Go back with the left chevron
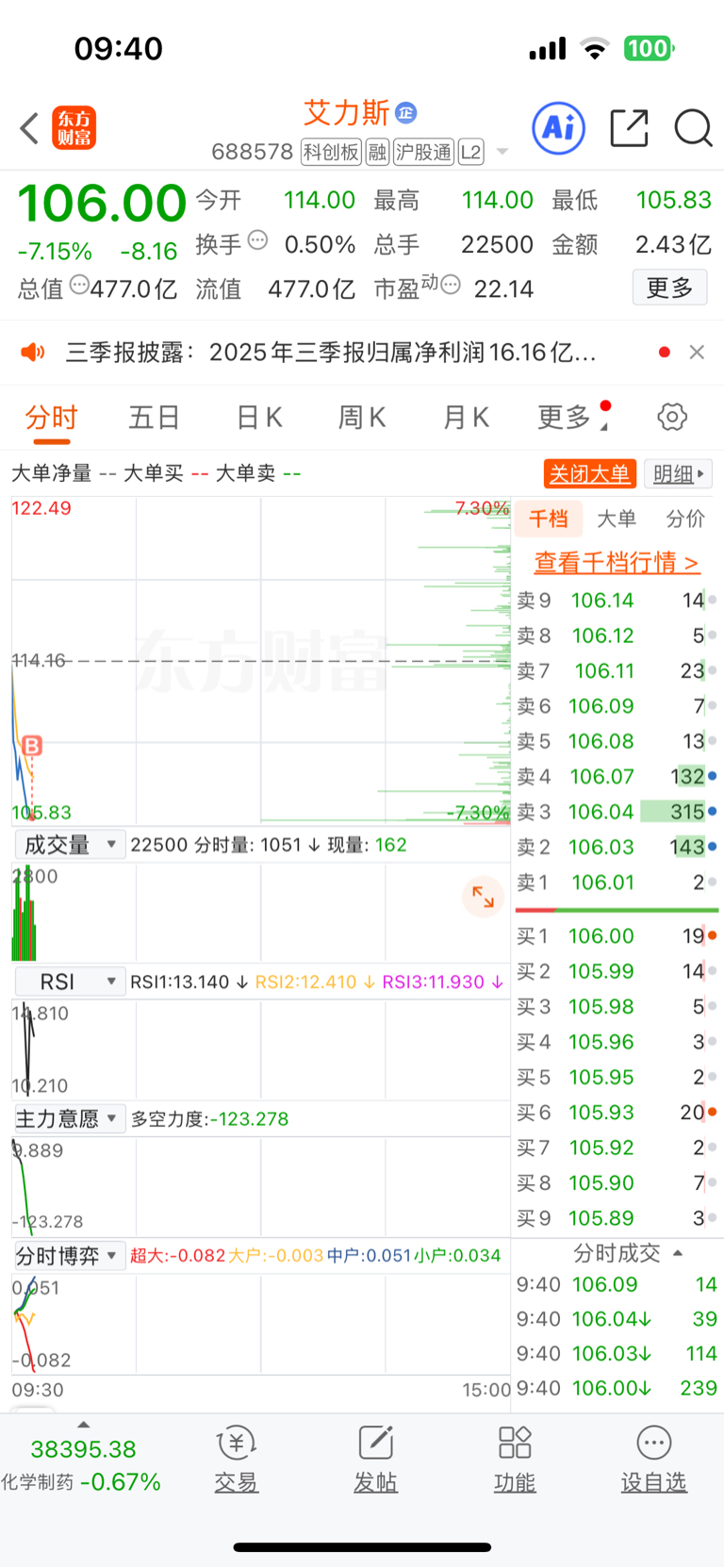The width and height of the screenshot is (724, 1568). (29, 128)
